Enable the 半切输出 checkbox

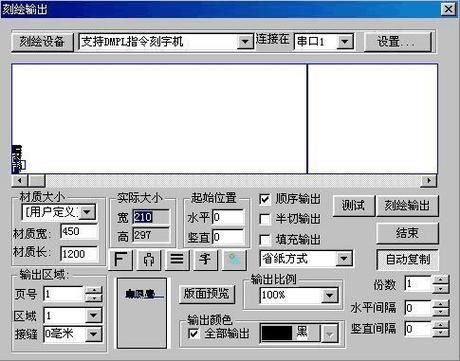coord(264,219)
